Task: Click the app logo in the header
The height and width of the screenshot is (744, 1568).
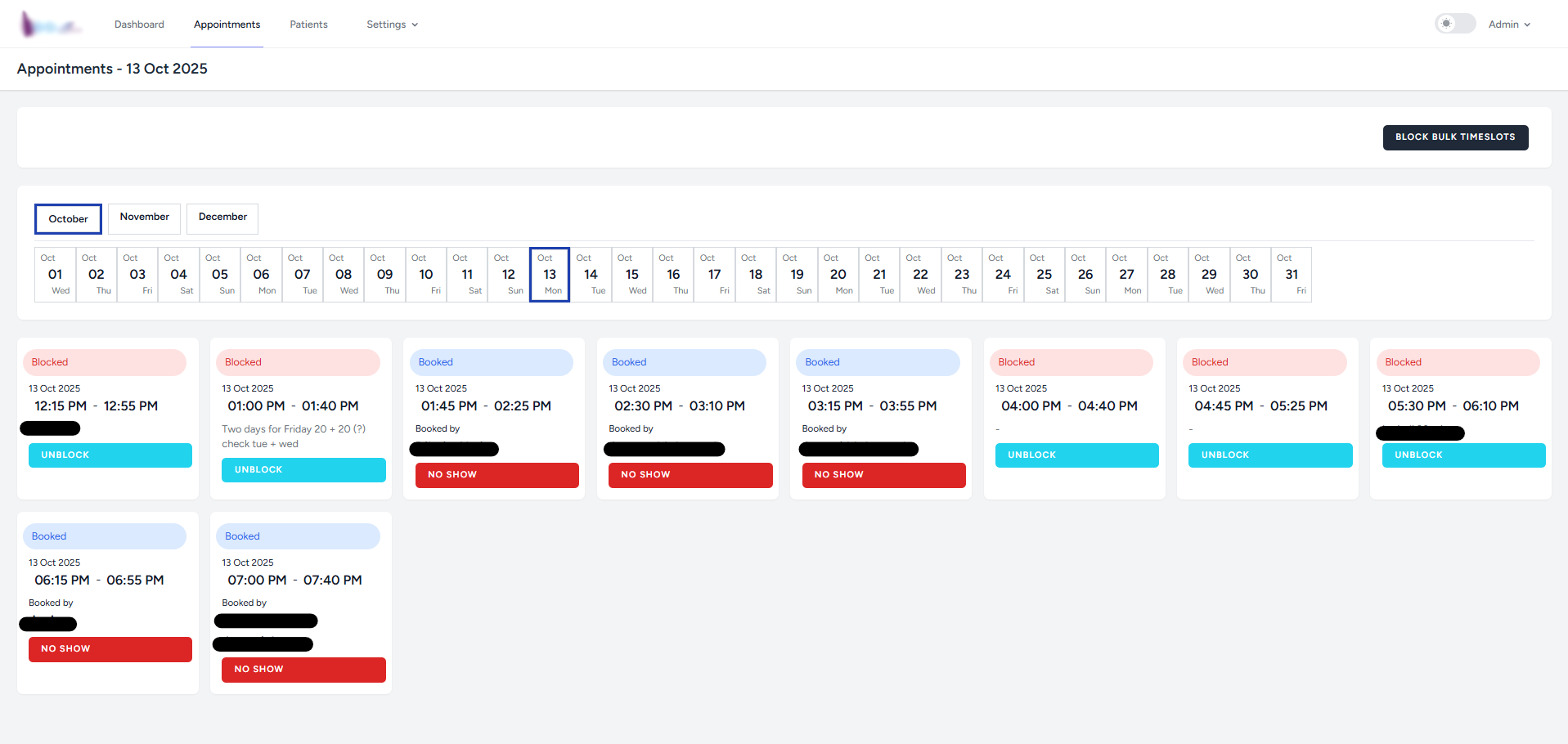Action: coord(51,25)
